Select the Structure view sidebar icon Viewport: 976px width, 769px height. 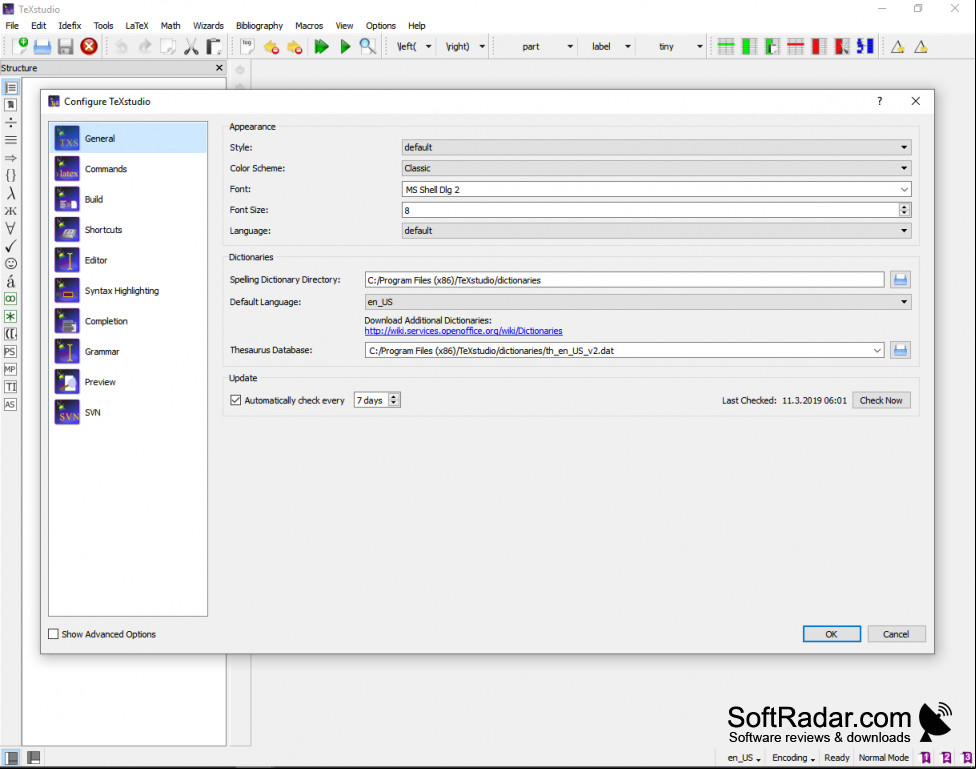tap(11, 88)
